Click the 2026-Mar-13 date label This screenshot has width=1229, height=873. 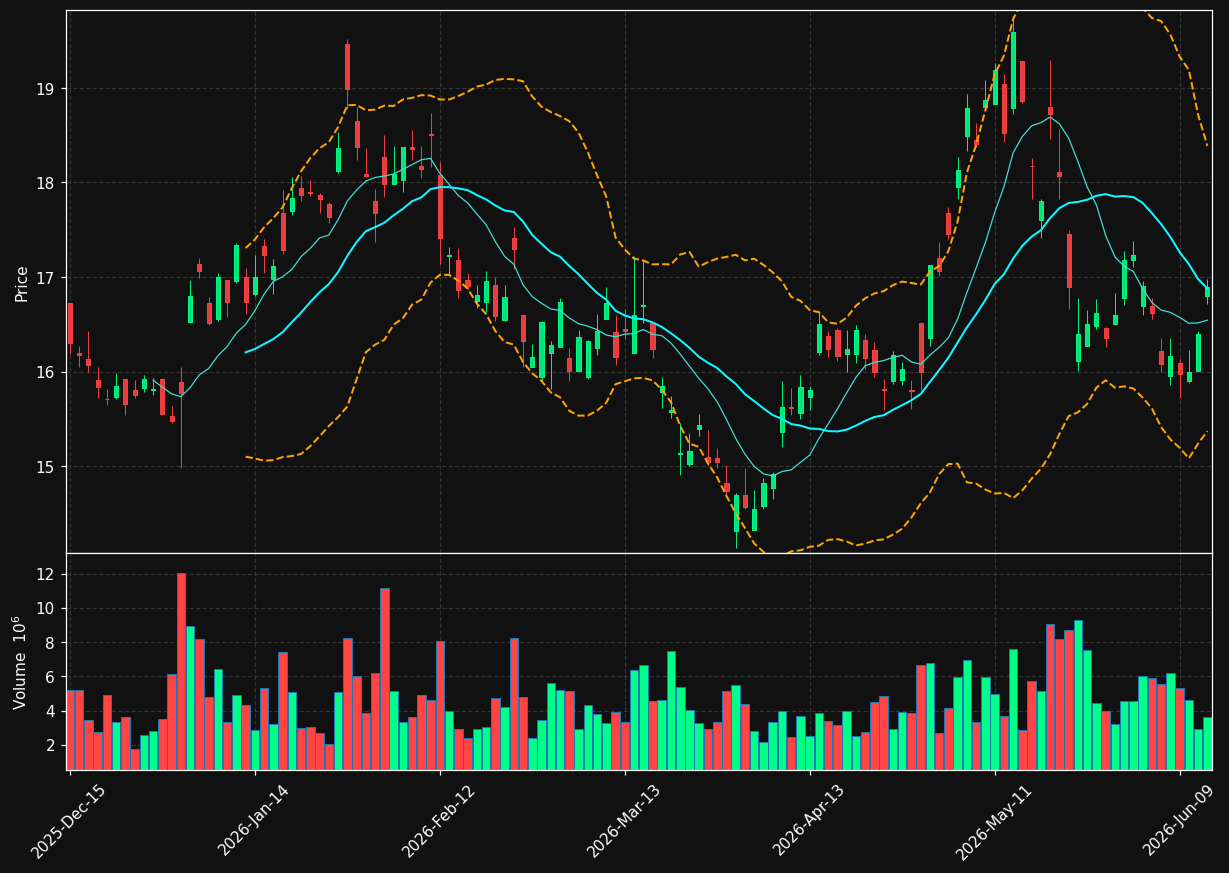pyautogui.click(x=623, y=822)
